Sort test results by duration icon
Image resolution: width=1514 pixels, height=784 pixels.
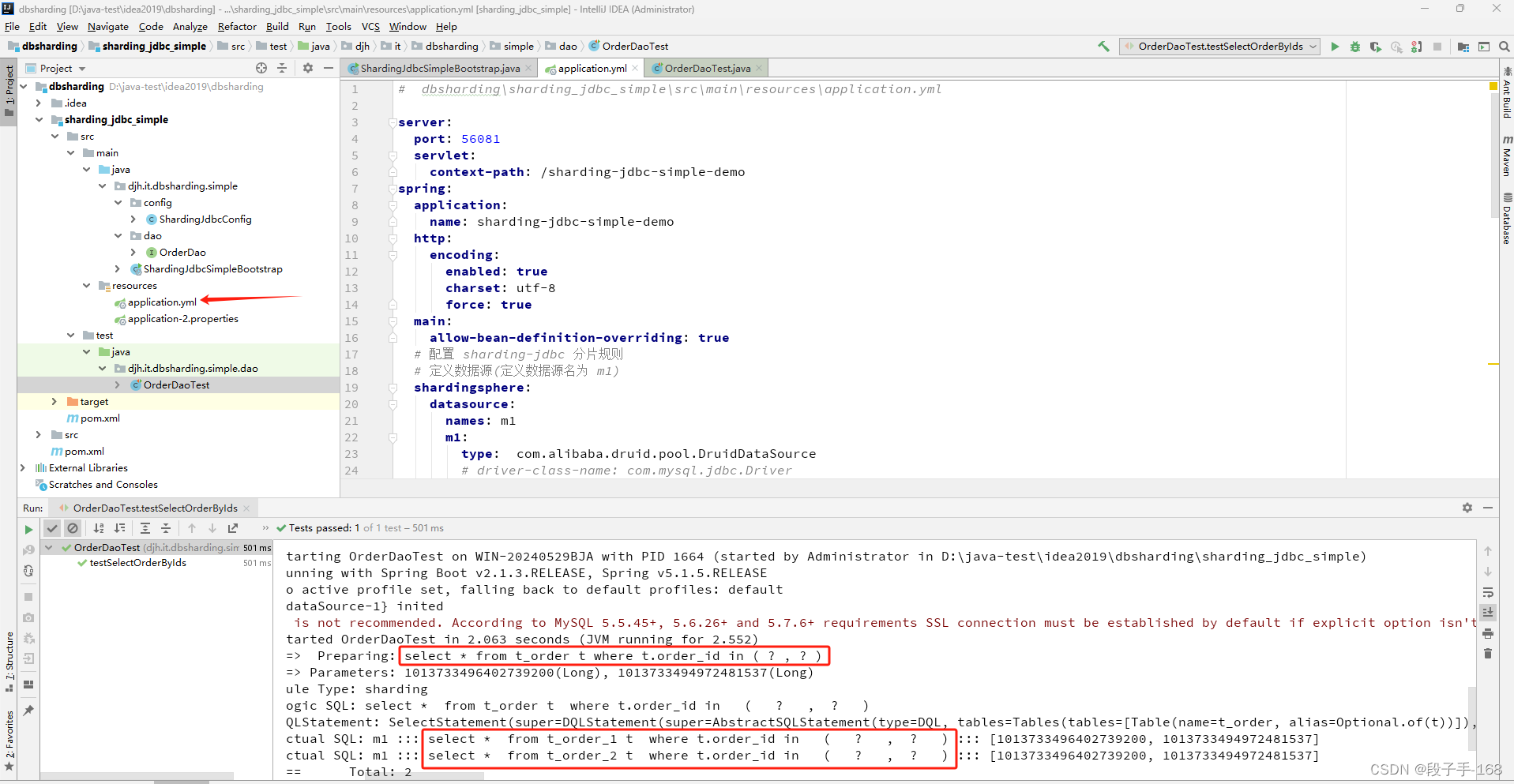(119, 528)
